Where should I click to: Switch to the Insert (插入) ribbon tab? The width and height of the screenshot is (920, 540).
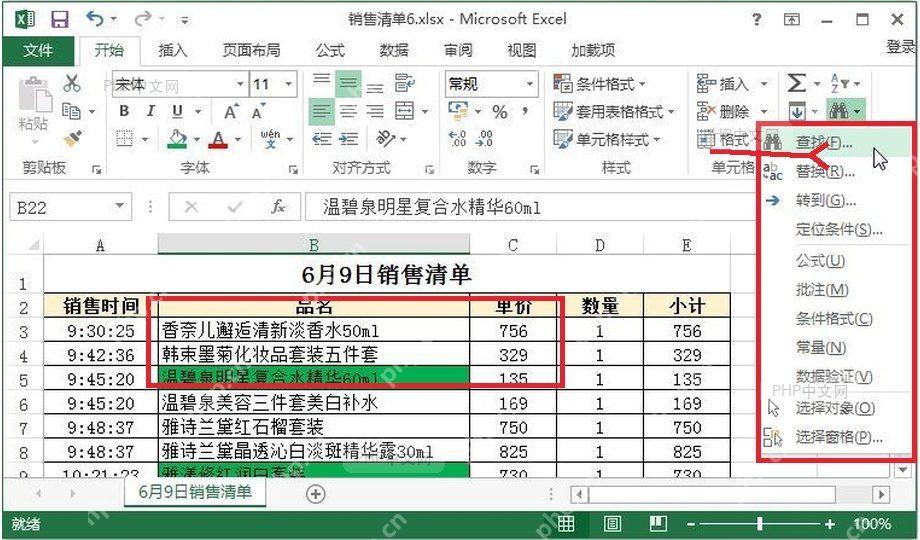coord(172,50)
